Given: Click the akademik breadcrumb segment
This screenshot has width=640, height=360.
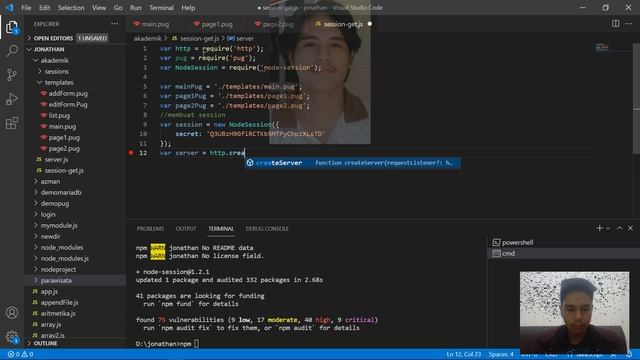Looking at the screenshot, I should tap(148, 38).
